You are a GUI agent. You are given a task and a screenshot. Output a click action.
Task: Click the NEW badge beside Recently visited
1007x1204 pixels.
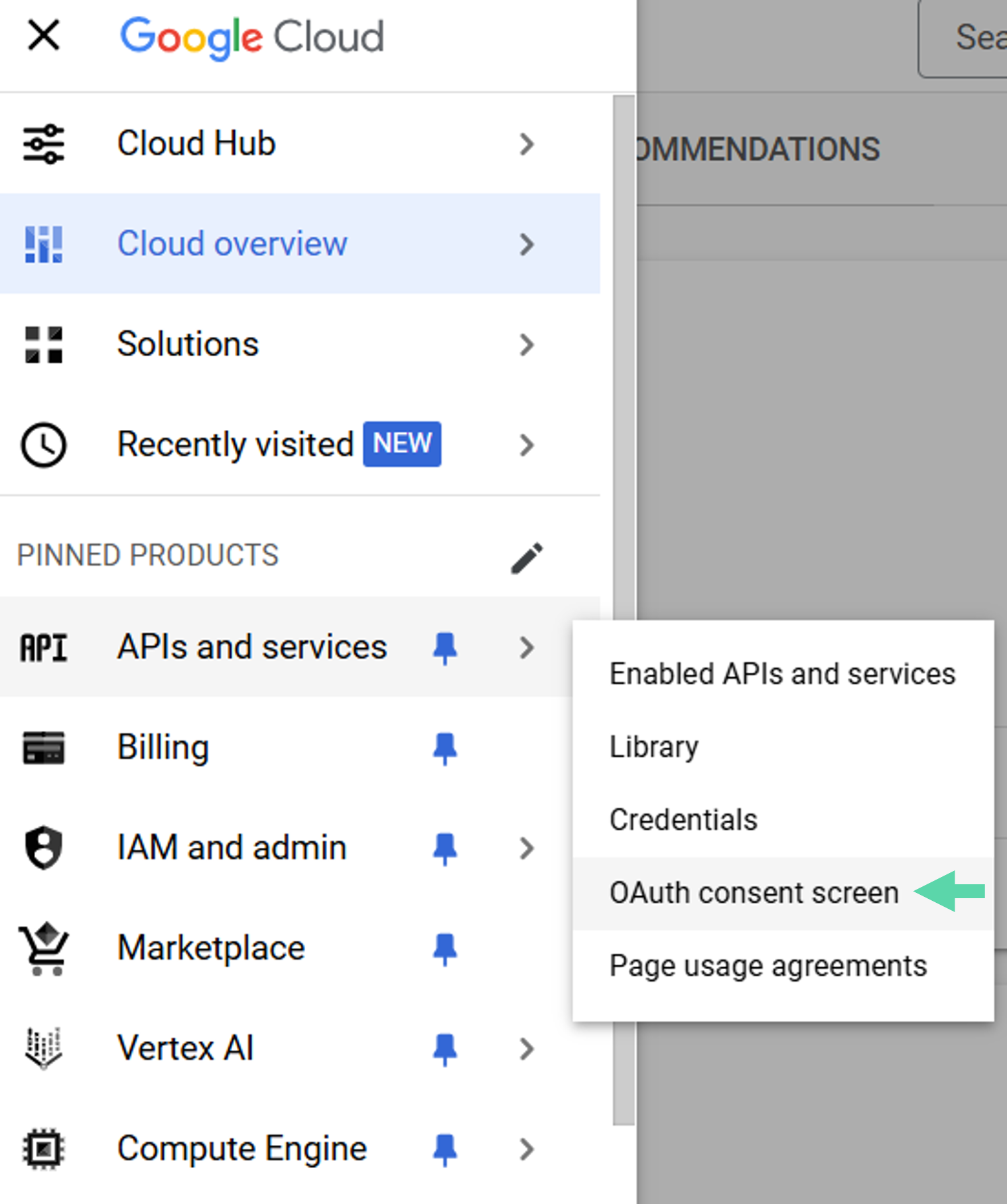click(x=402, y=444)
